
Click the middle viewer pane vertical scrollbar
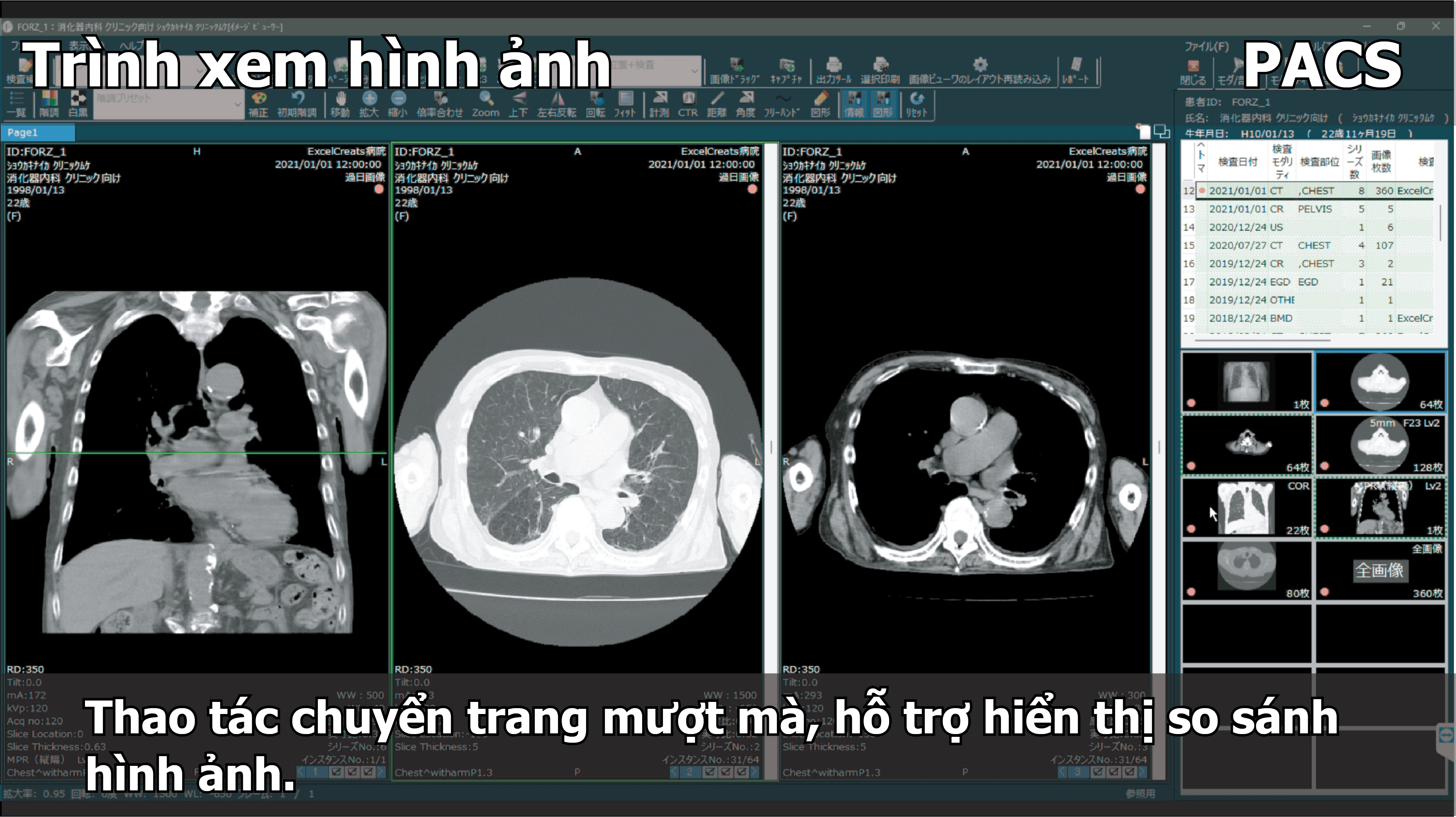tap(771, 447)
